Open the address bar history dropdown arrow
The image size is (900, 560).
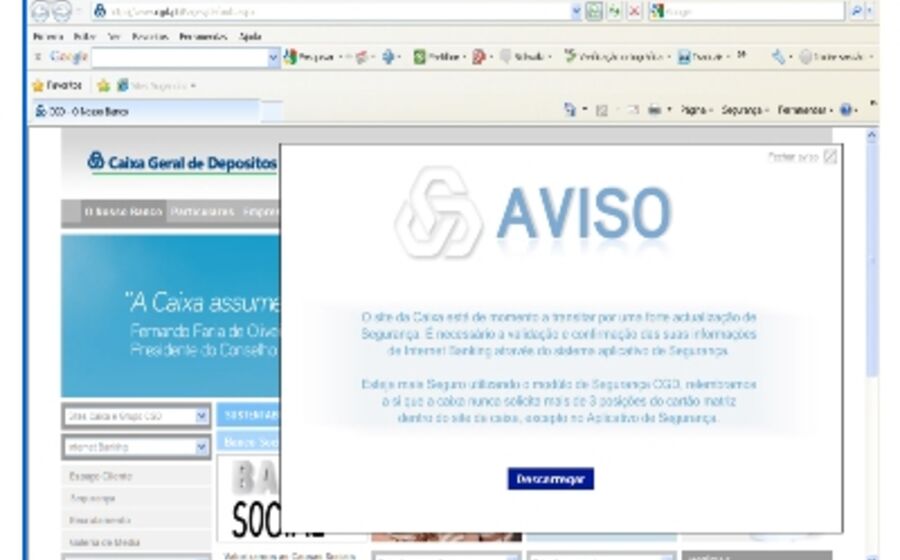pos(576,11)
